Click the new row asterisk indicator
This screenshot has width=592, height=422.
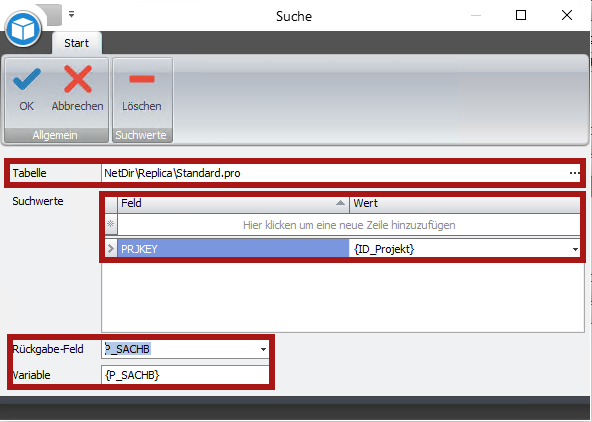[111, 224]
